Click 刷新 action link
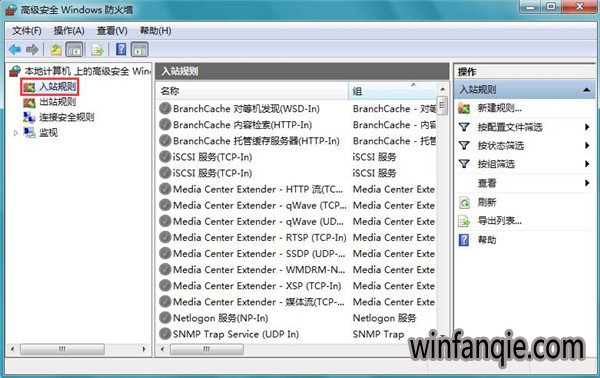The image size is (600, 378). pyautogui.click(x=487, y=202)
